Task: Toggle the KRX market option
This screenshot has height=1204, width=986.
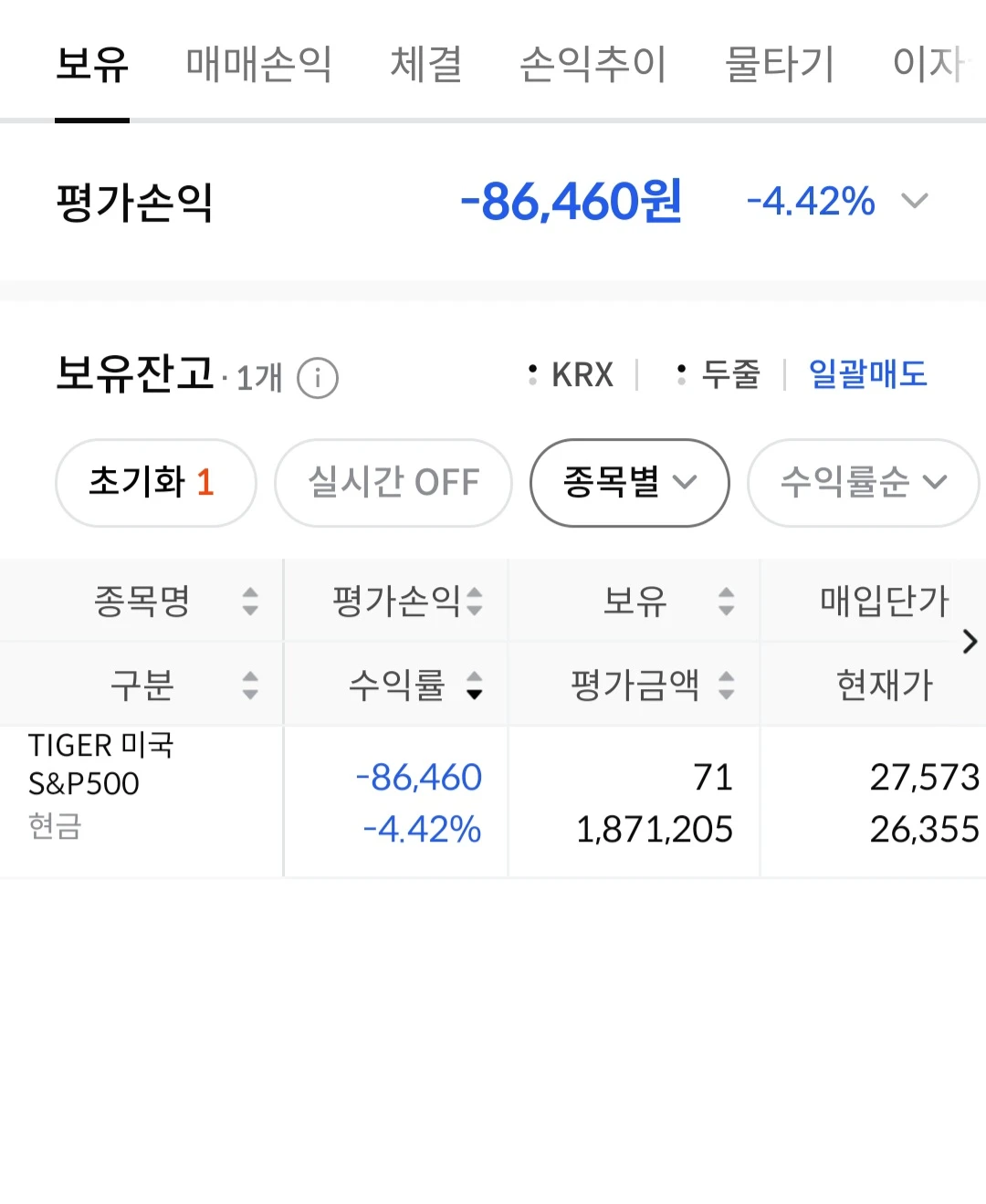Action: (572, 374)
